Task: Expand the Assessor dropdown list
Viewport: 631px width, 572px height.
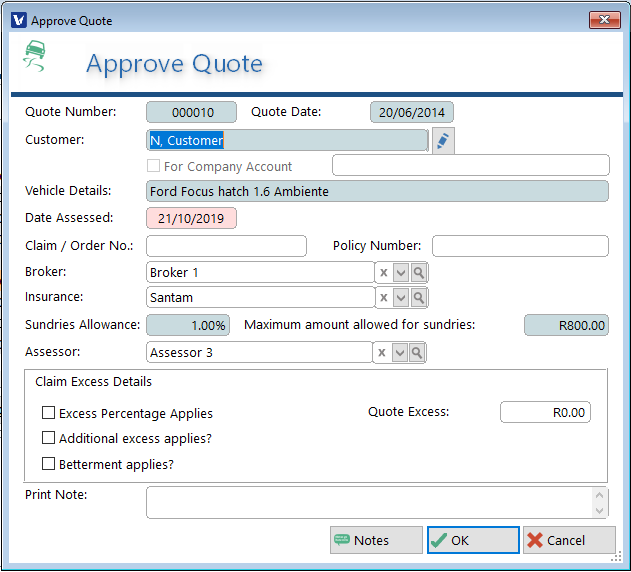Action: [x=400, y=353]
